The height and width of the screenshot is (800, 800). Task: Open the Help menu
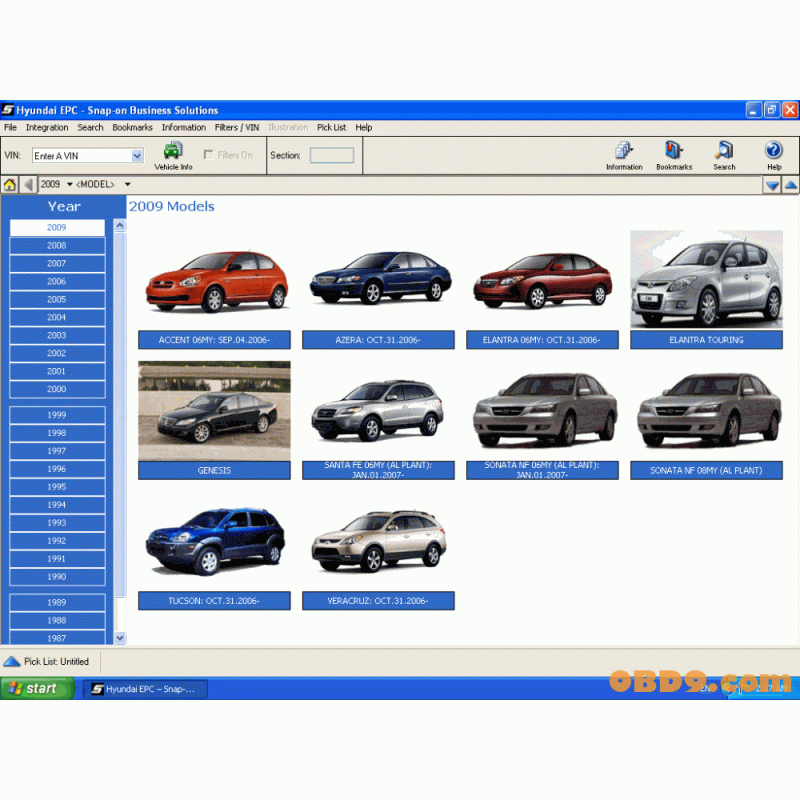(364, 128)
